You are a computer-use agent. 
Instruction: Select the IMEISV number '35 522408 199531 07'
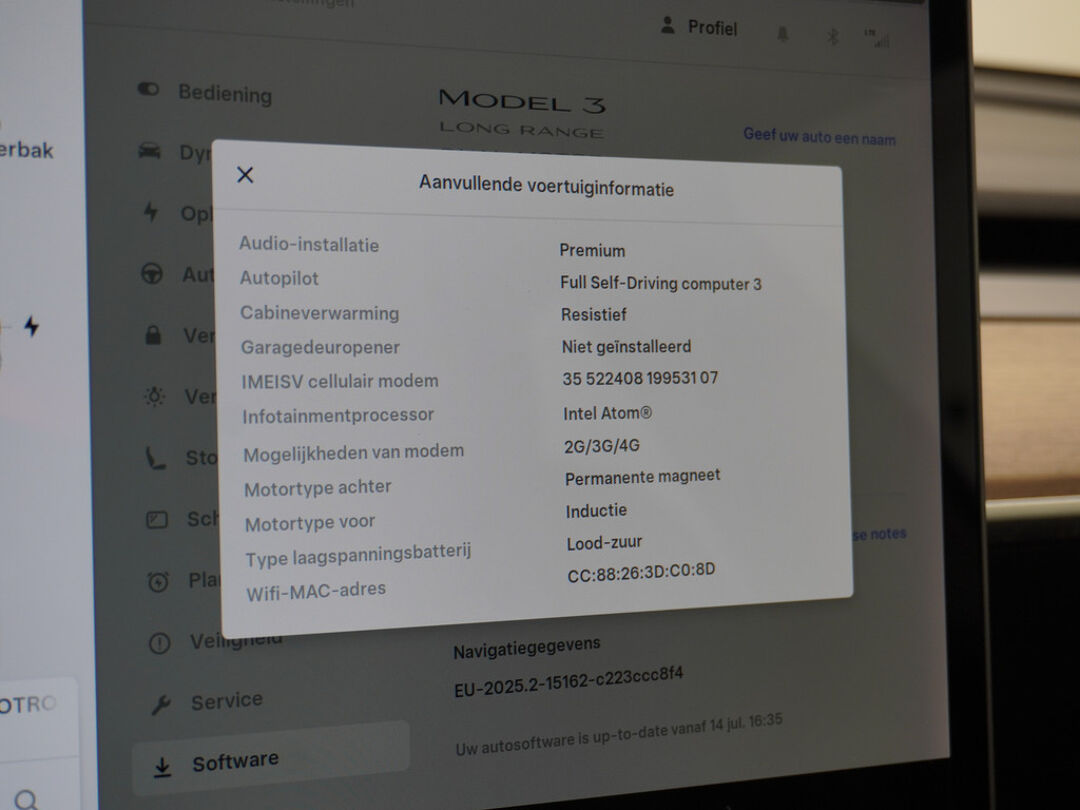641,378
